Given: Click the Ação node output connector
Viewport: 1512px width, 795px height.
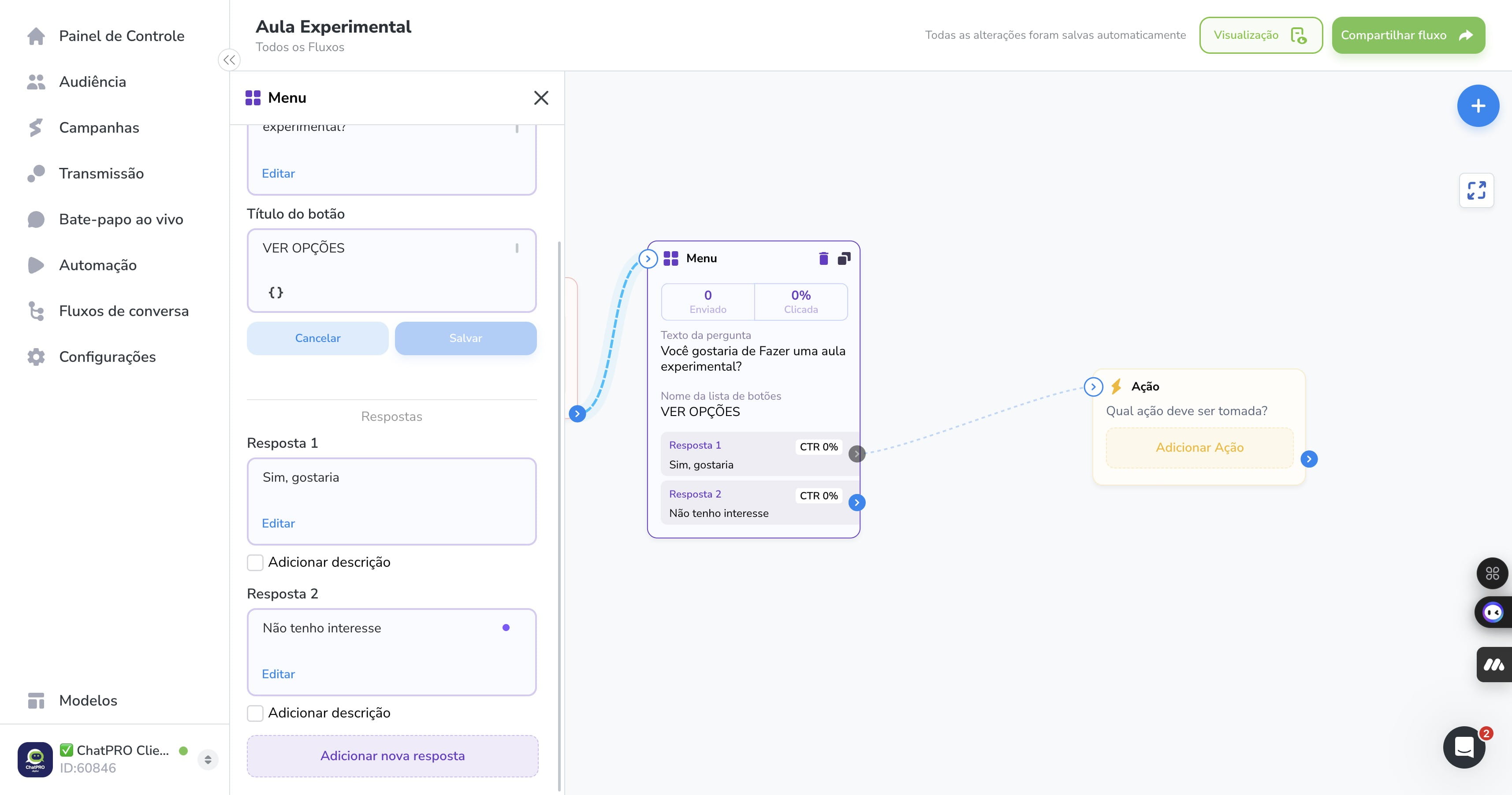Looking at the screenshot, I should pos(1309,459).
